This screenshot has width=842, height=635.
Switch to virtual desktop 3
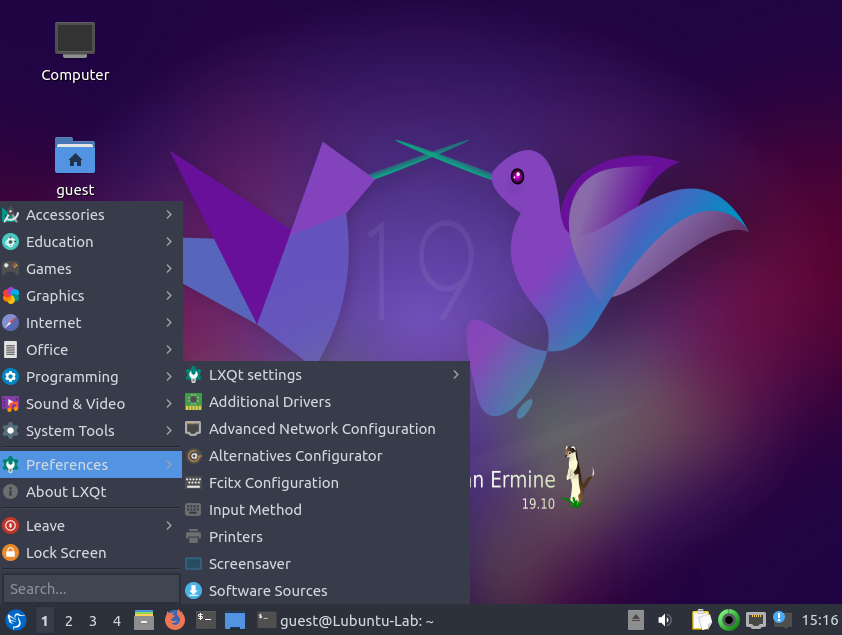pyautogui.click(x=93, y=621)
